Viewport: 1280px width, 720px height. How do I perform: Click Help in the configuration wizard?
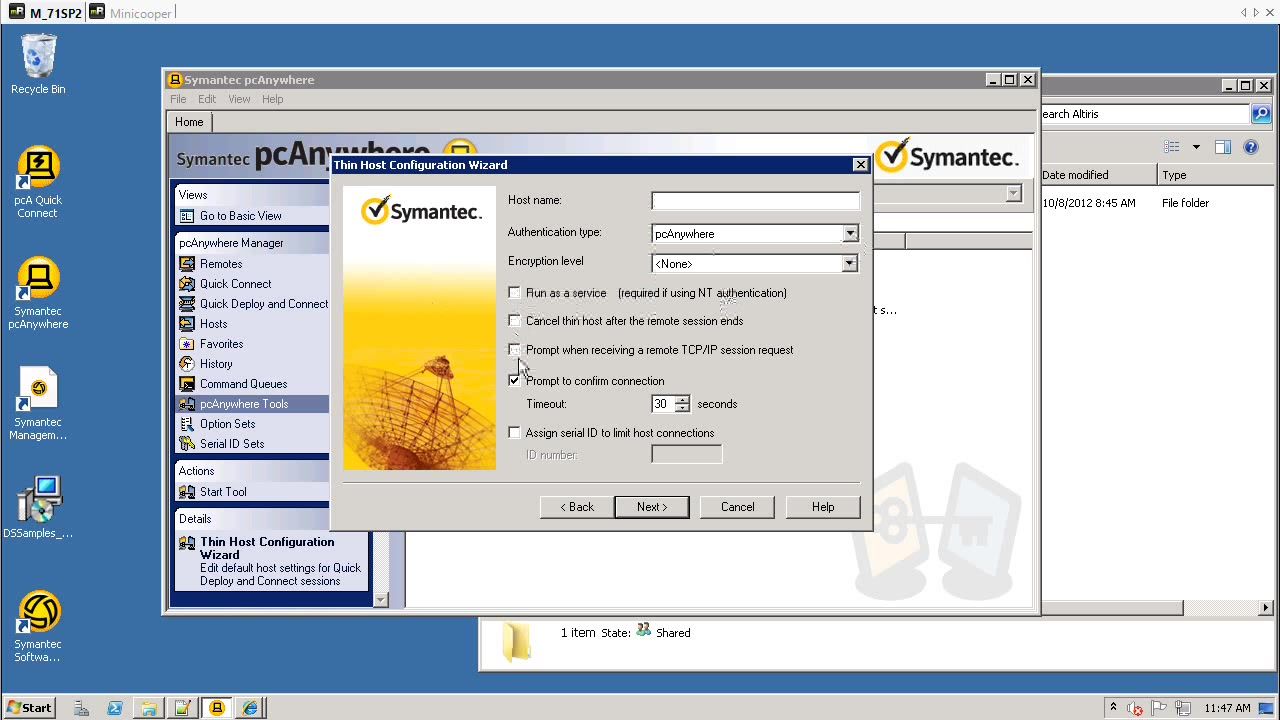click(822, 507)
